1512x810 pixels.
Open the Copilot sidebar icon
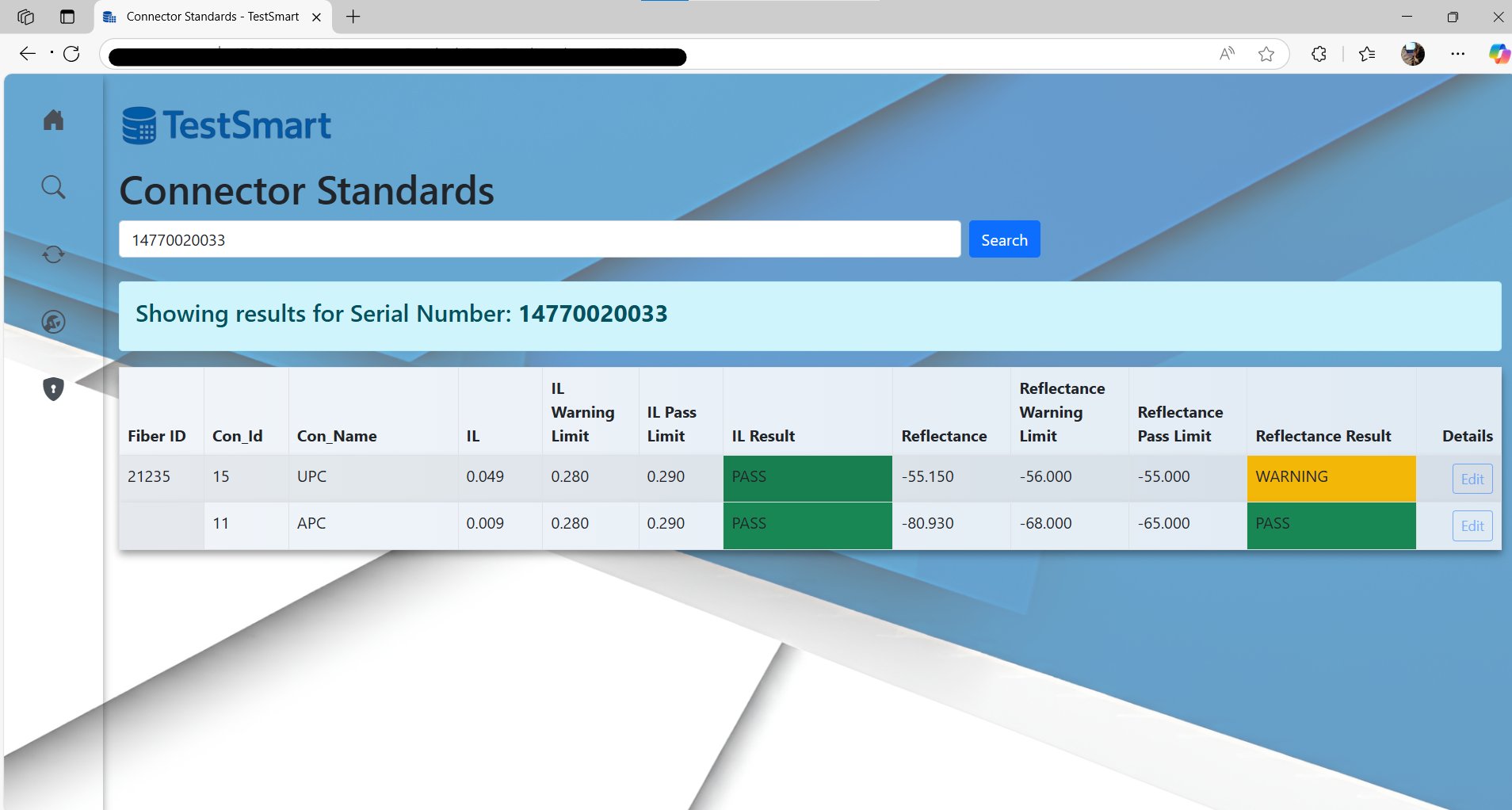tap(1498, 54)
